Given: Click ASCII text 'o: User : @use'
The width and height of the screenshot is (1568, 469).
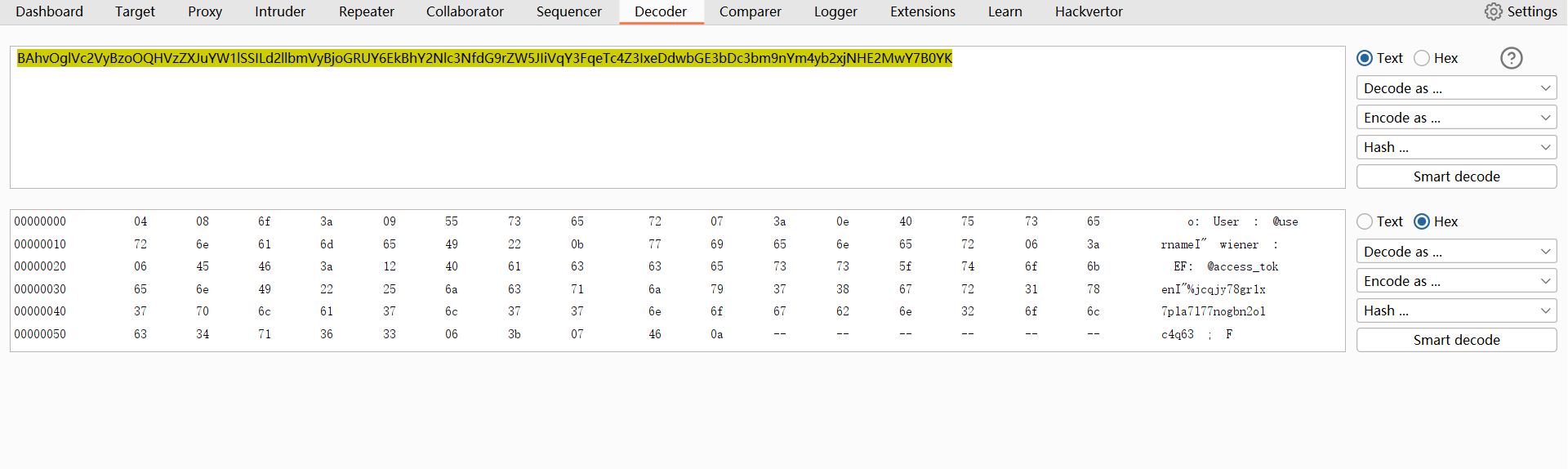Looking at the screenshot, I should pyautogui.click(x=1242, y=221).
